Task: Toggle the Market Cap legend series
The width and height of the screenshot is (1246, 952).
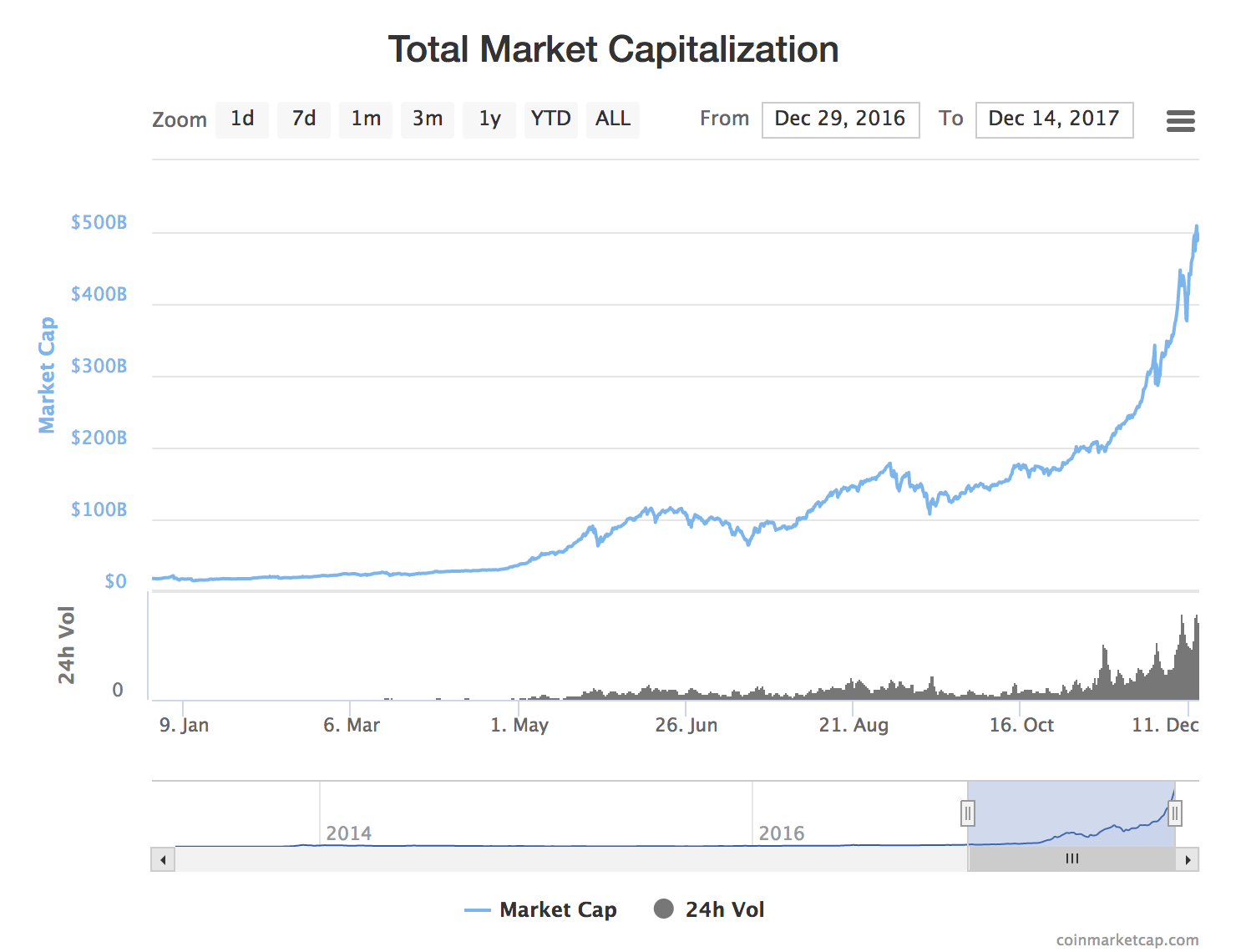Action: tap(541, 909)
